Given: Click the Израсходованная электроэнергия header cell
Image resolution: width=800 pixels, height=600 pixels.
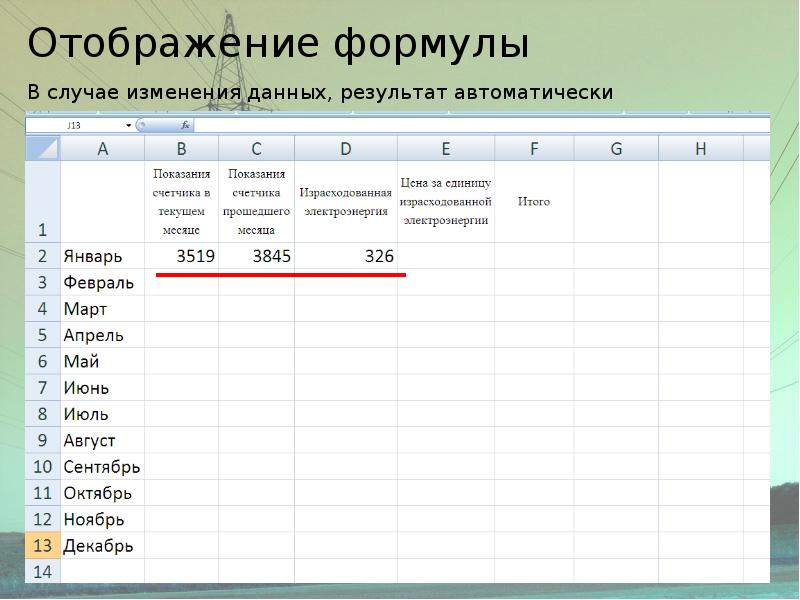Looking at the screenshot, I should [x=345, y=201].
